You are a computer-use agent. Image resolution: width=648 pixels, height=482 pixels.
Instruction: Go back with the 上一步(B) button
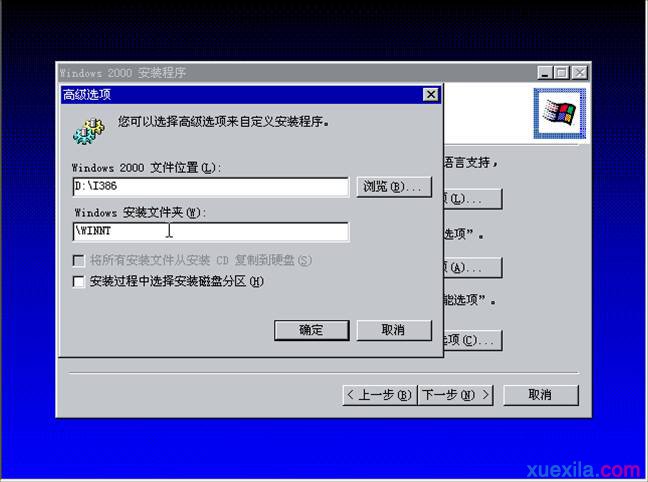(378, 394)
